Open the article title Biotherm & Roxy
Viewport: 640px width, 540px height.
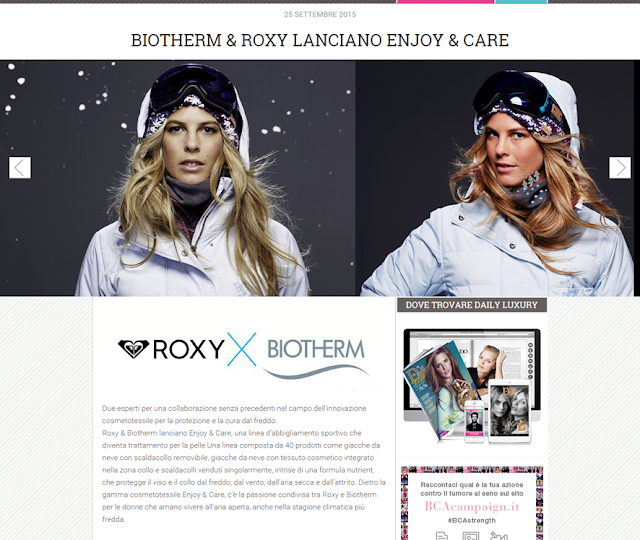pyautogui.click(x=320, y=40)
